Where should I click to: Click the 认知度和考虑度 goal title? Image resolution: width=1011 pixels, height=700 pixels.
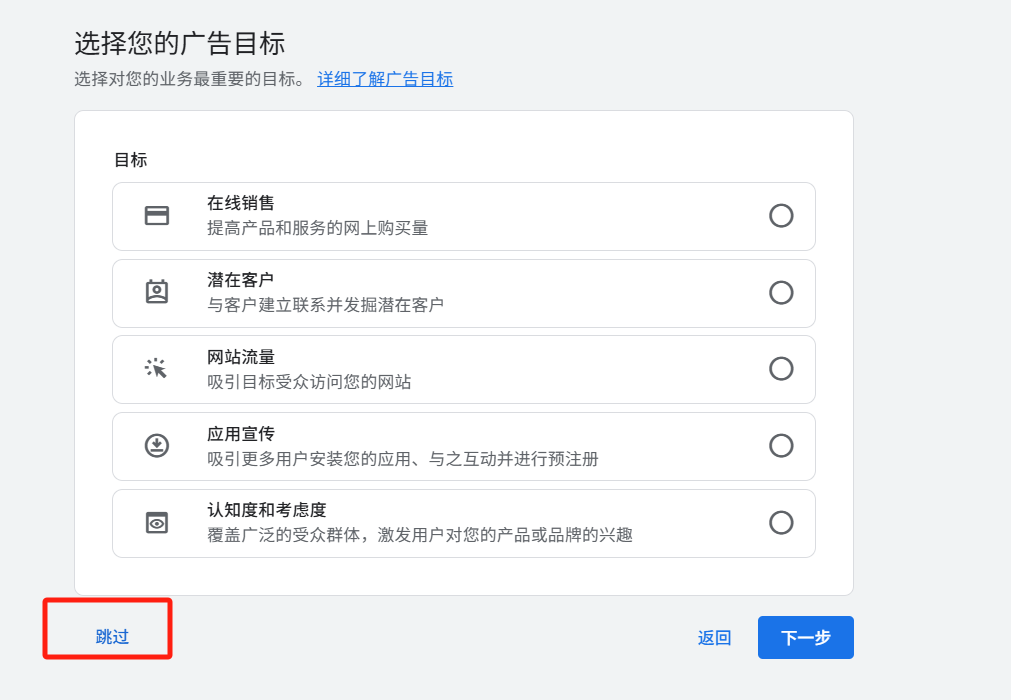[266, 510]
